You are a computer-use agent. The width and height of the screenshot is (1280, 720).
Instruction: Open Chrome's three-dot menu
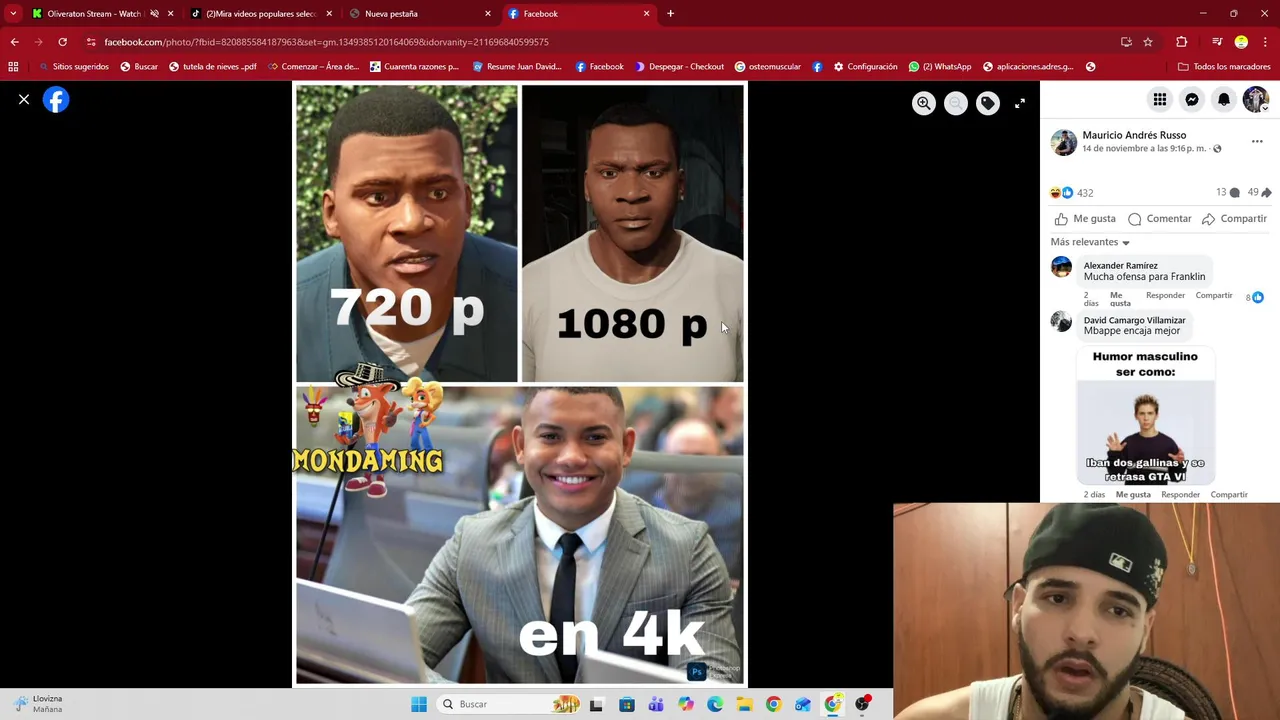1266,42
